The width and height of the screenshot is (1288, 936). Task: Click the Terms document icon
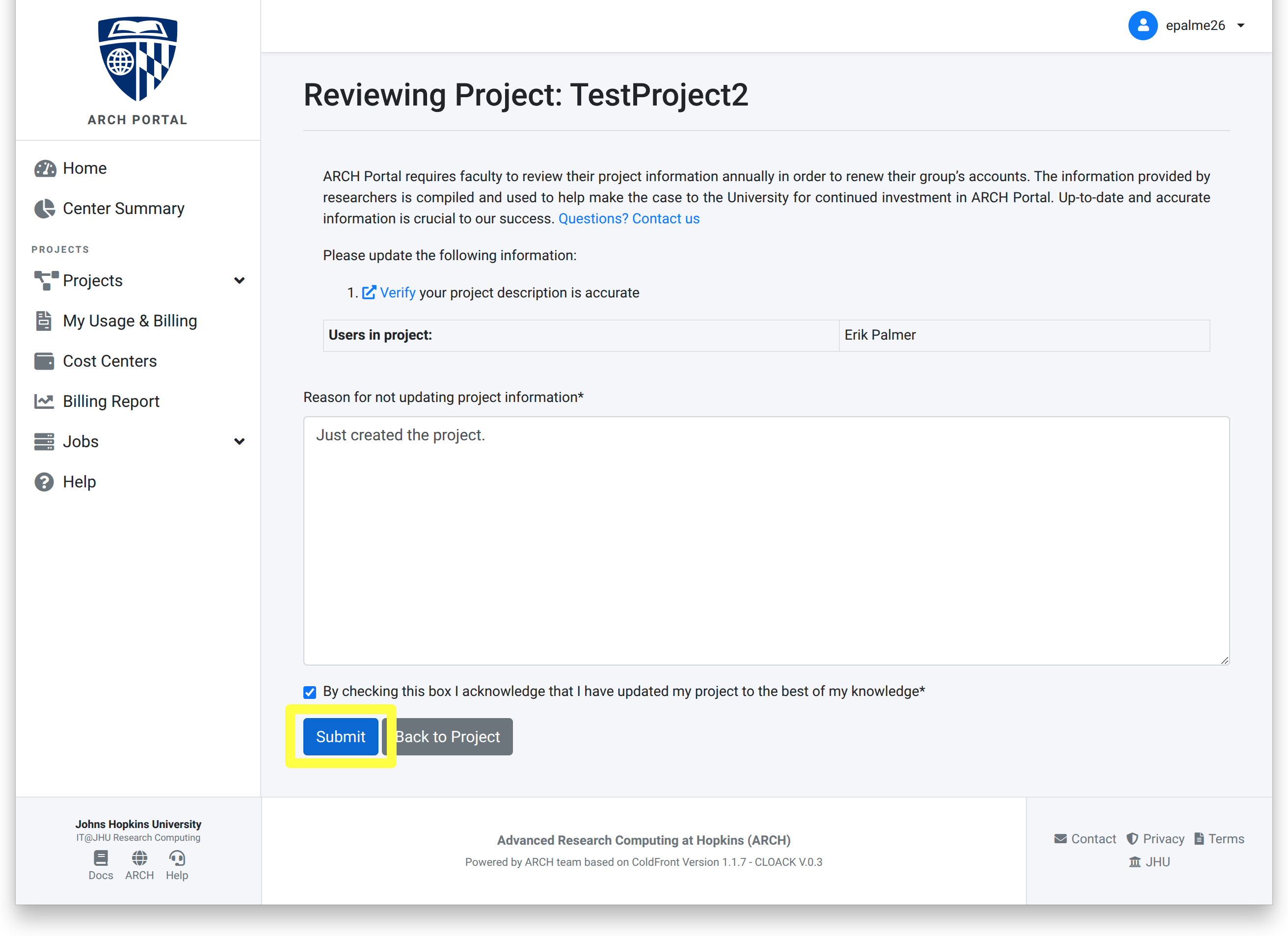pyautogui.click(x=1199, y=839)
